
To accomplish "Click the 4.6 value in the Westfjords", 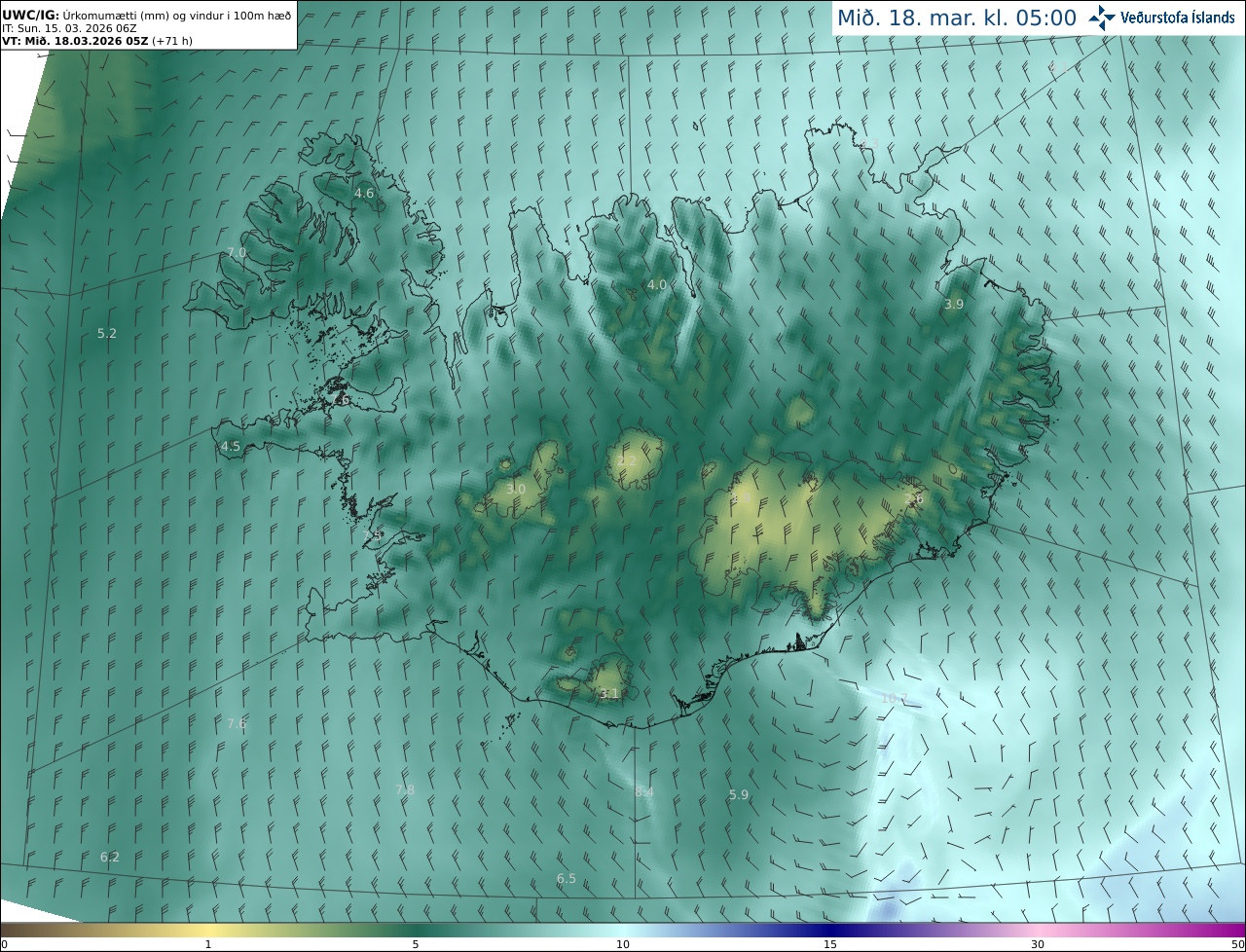I will (364, 193).
